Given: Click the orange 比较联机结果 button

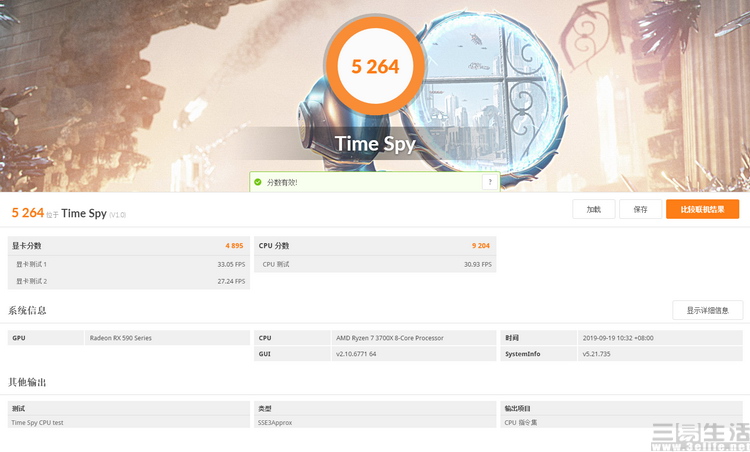Looking at the screenshot, I should pyautogui.click(x=702, y=209).
